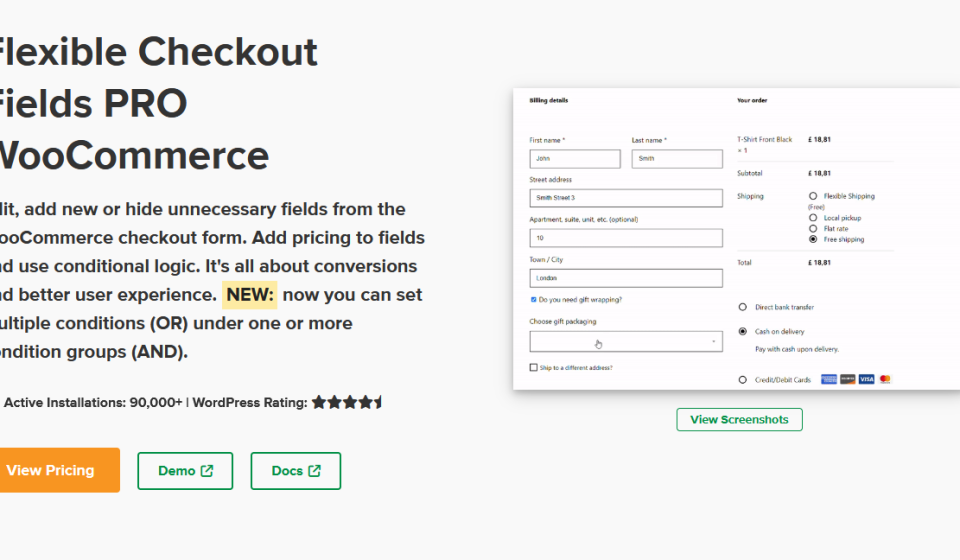Viewport: 960px width, 560px height.
Task: Open the Demo link button
Action: pos(185,471)
